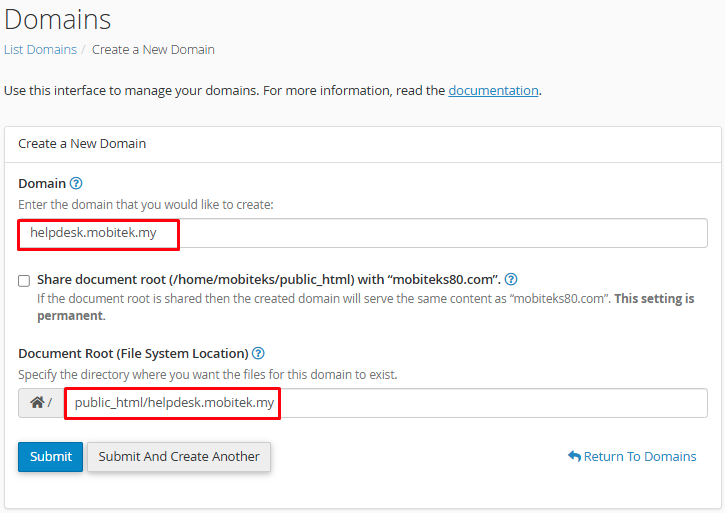The image size is (725, 513).
Task: Open the documentation link
Action: [x=493, y=90]
